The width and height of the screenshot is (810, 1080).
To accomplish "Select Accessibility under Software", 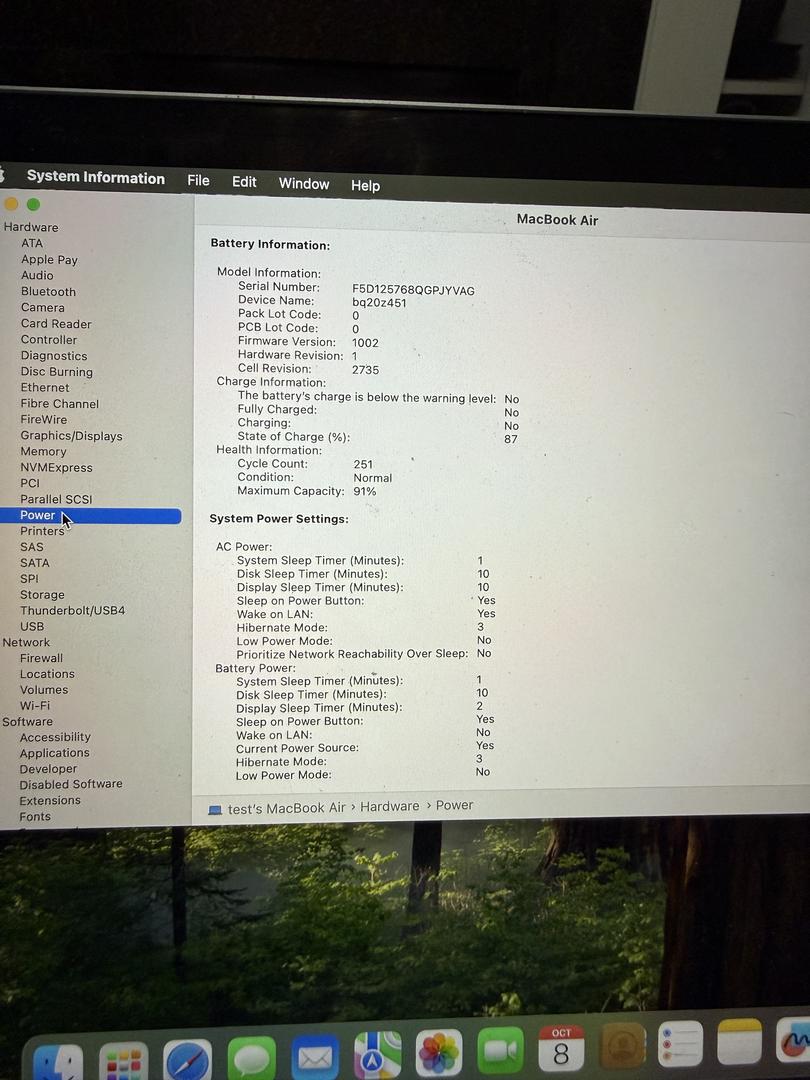I will pos(55,738).
